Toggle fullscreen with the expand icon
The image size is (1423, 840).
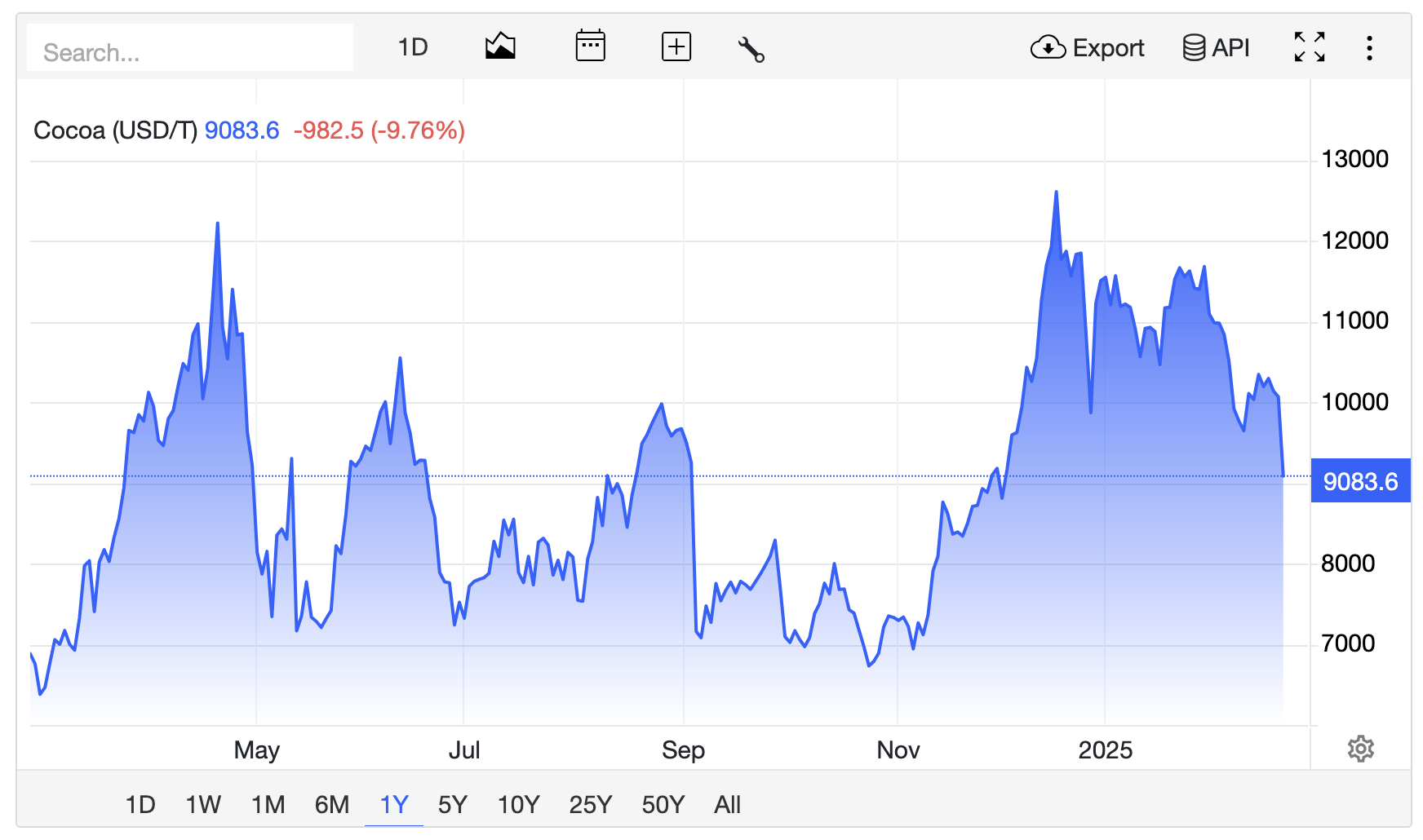(x=1310, y=47)
